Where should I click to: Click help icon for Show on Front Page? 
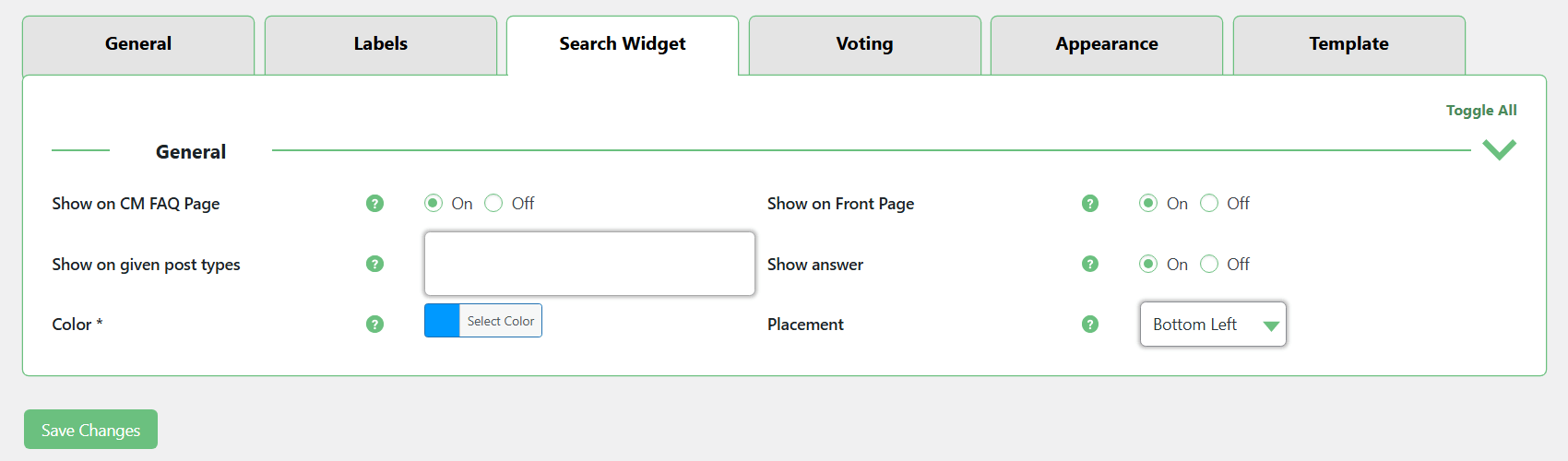tap(1090, 204)
